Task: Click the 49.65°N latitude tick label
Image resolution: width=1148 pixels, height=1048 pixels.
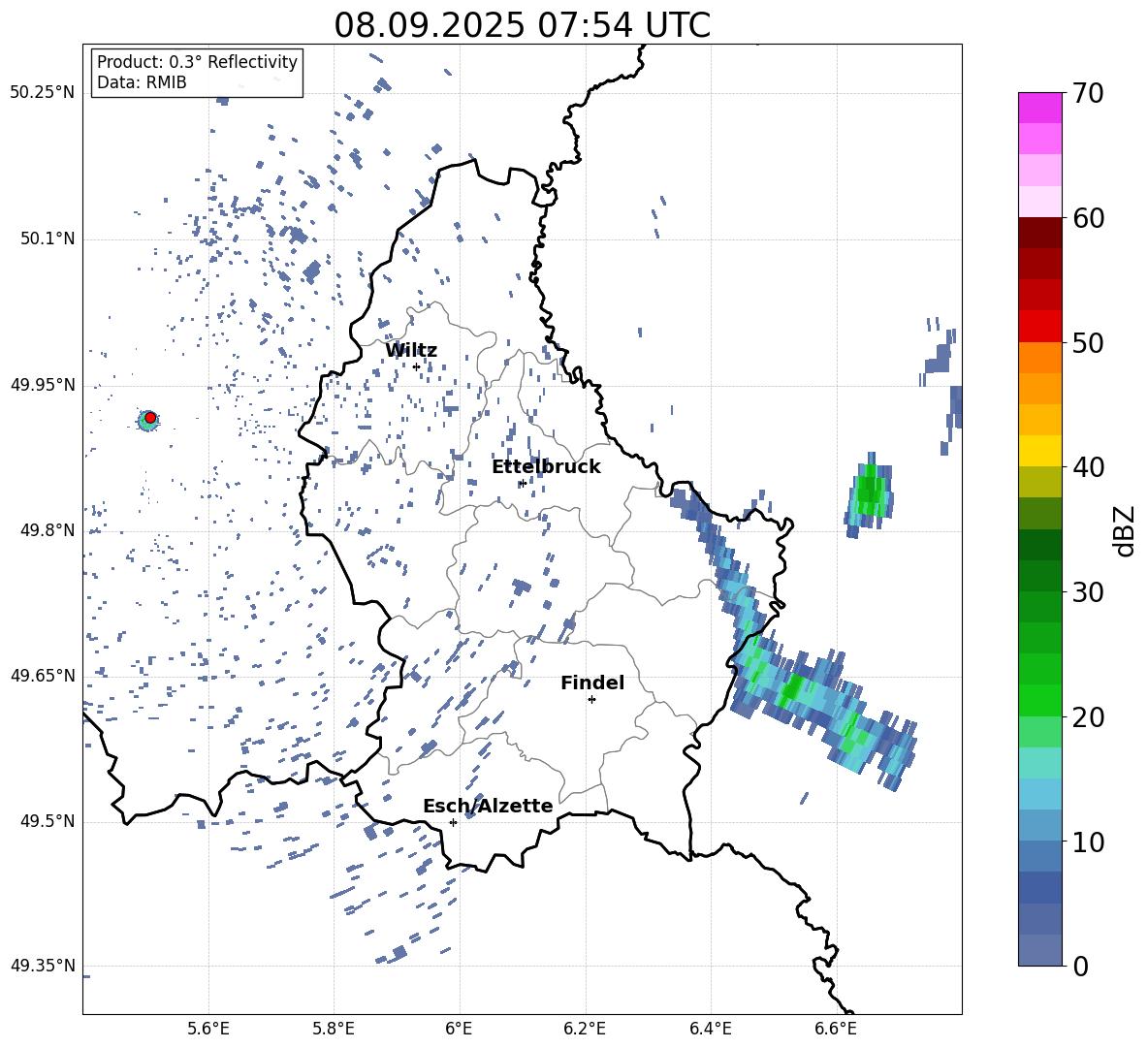Action: click(x=43, y=676)
